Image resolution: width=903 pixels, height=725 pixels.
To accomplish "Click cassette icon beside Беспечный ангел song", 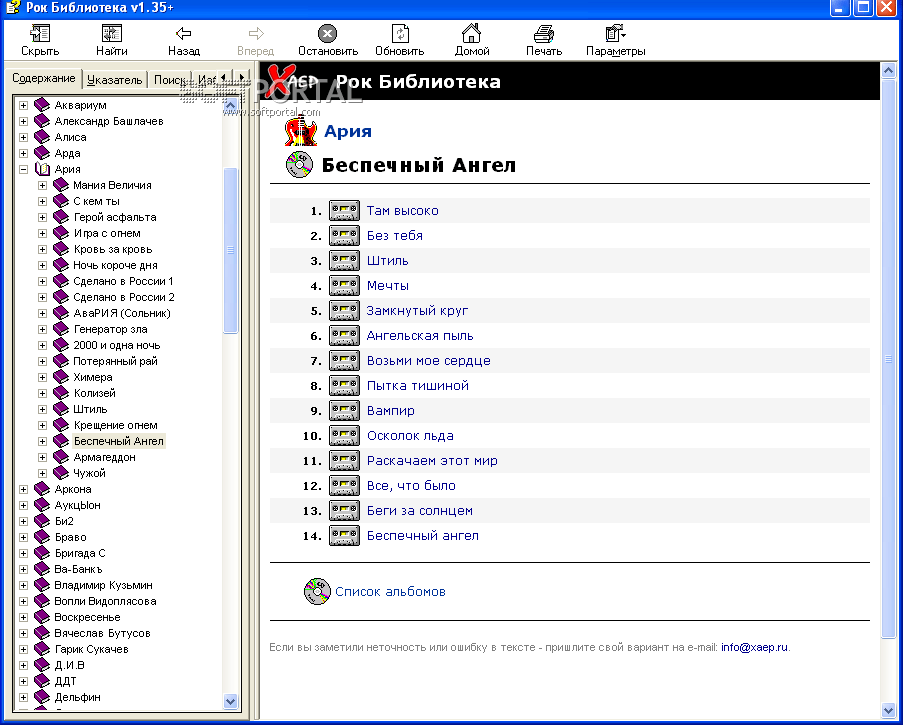I will click(344, 536).
